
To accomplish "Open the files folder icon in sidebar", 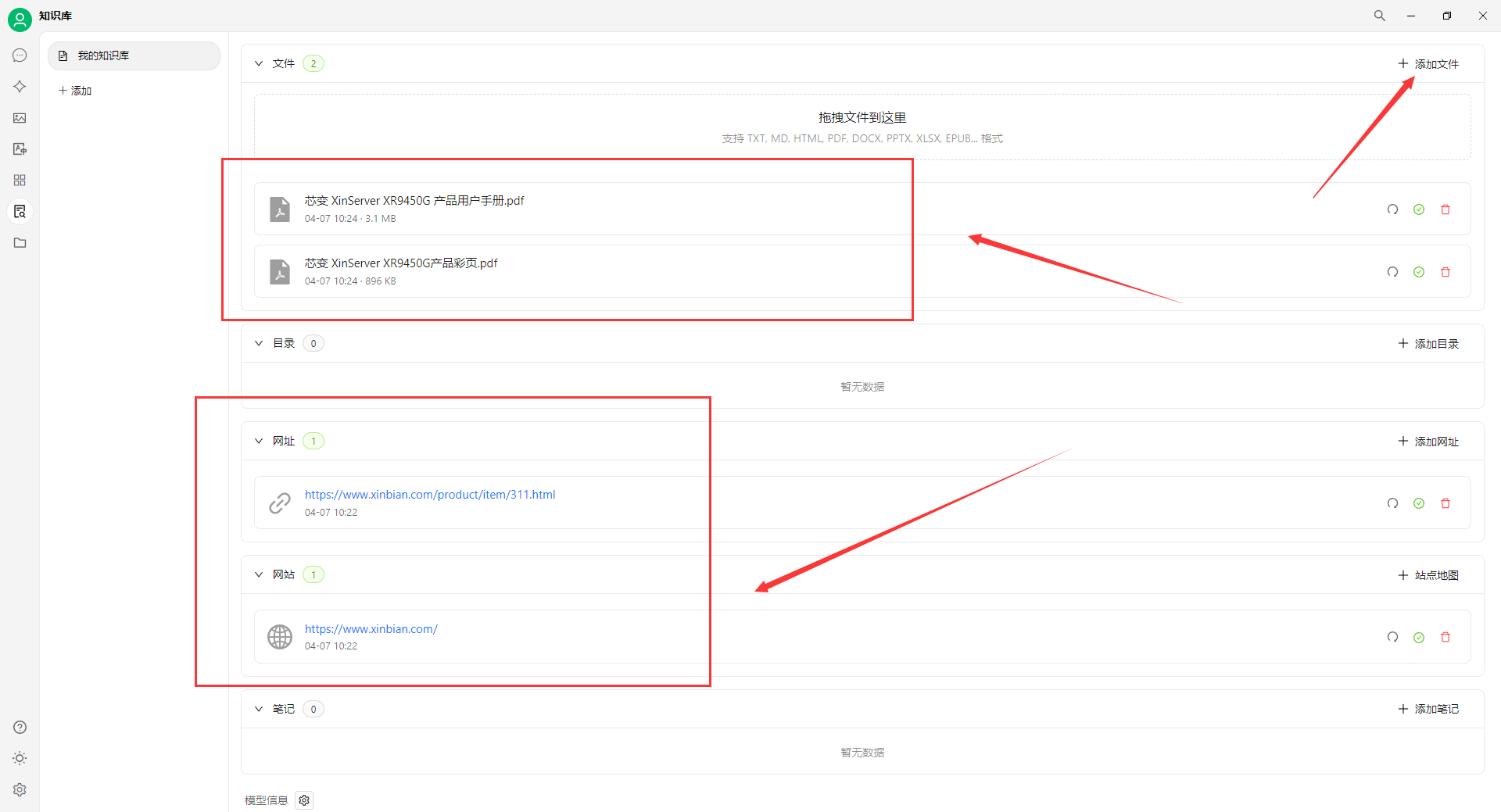I will 20,243.
